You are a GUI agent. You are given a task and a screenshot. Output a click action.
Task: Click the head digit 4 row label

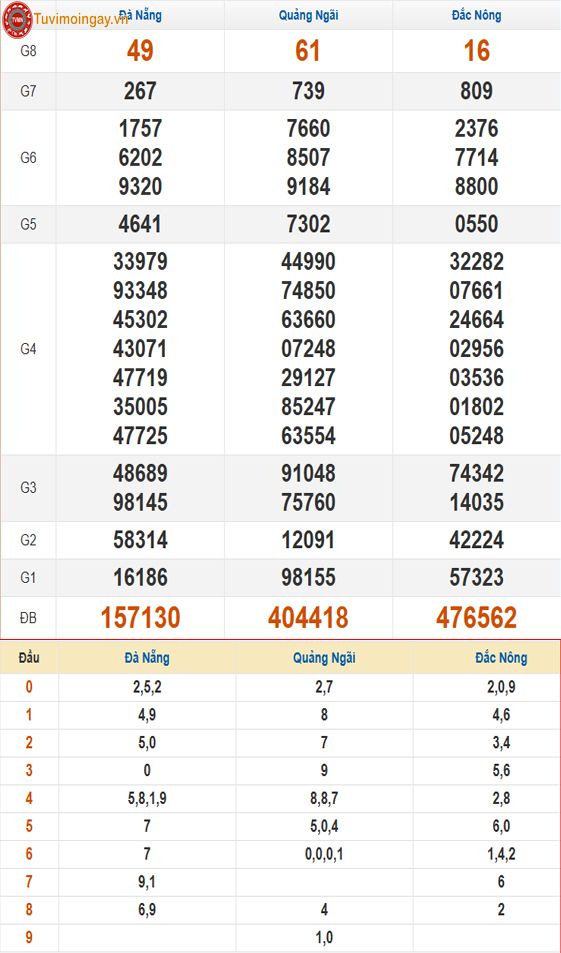point(29,799)
